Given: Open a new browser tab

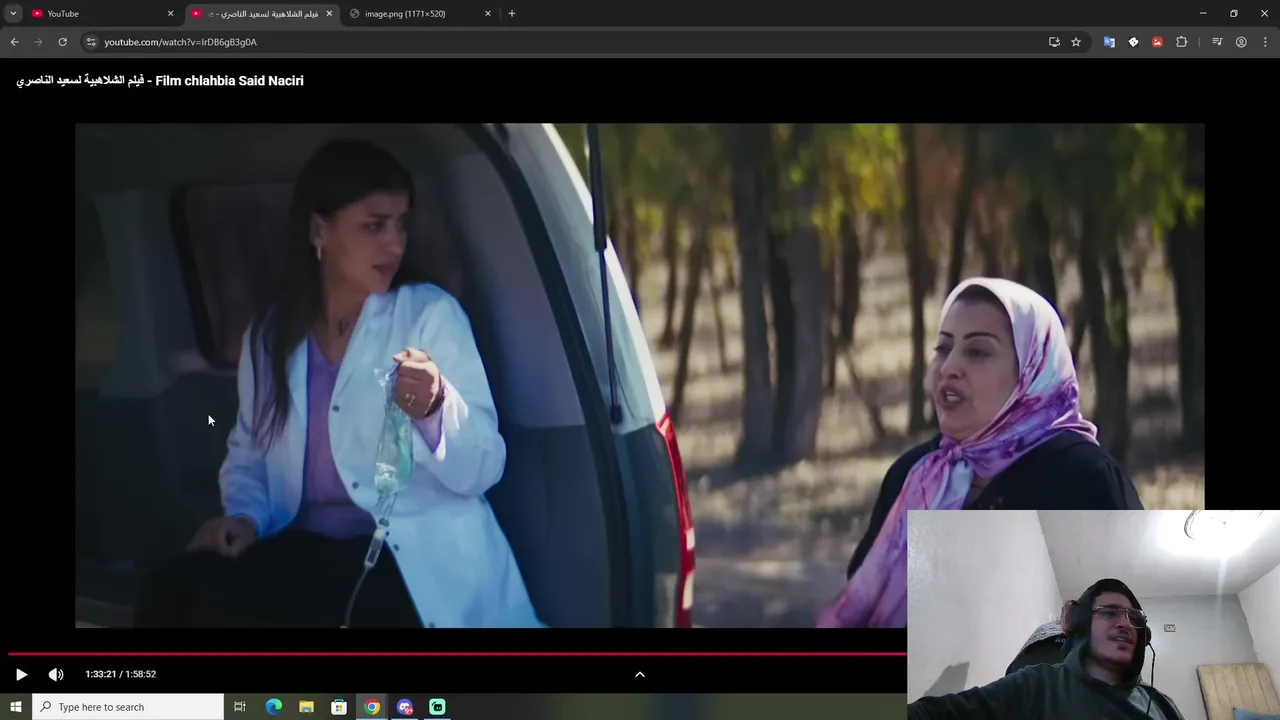Looking at the screenshot, I should click(512, 13).
